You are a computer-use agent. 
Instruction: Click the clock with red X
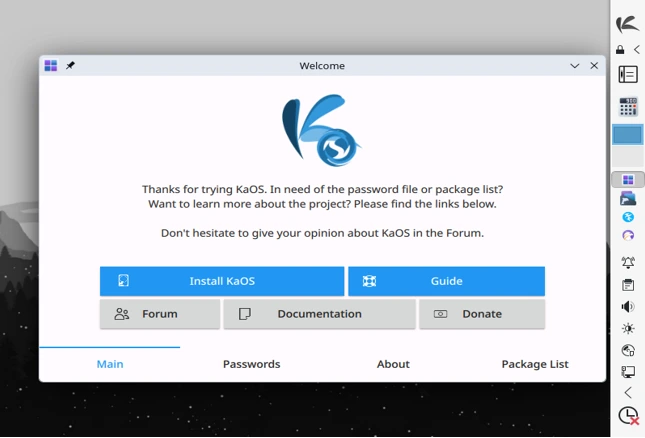tap(629, 415)
